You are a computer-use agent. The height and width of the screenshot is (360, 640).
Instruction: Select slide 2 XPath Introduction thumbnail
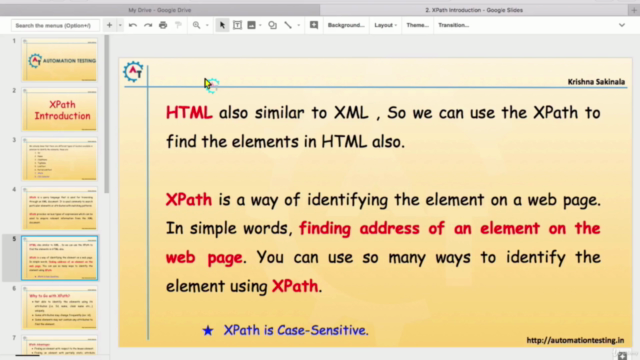(x=60, y=109)
